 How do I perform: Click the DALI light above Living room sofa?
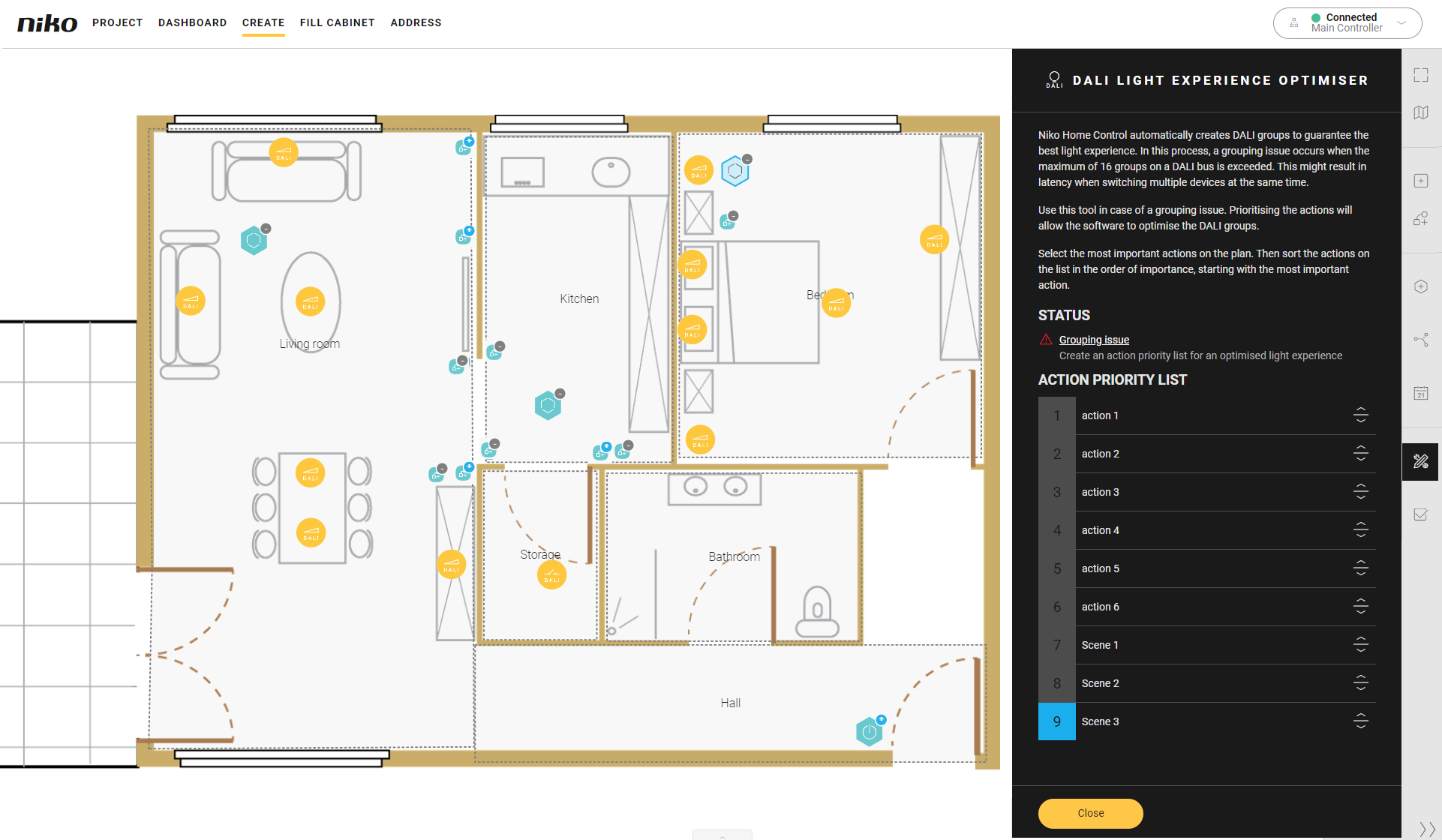pyautogui.click(x=284, y=152)
